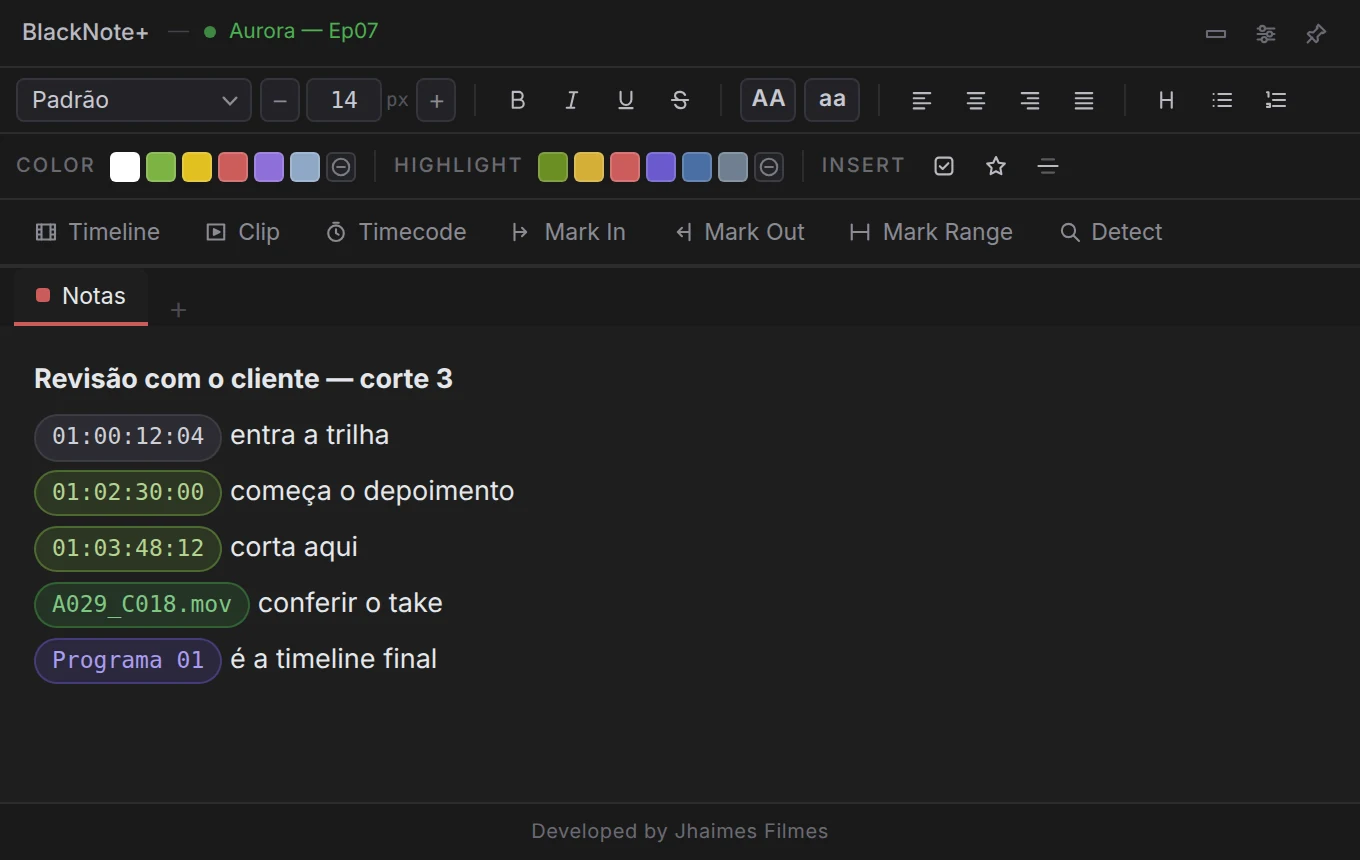Apply the purple highlight swatch

click(661, 167)
